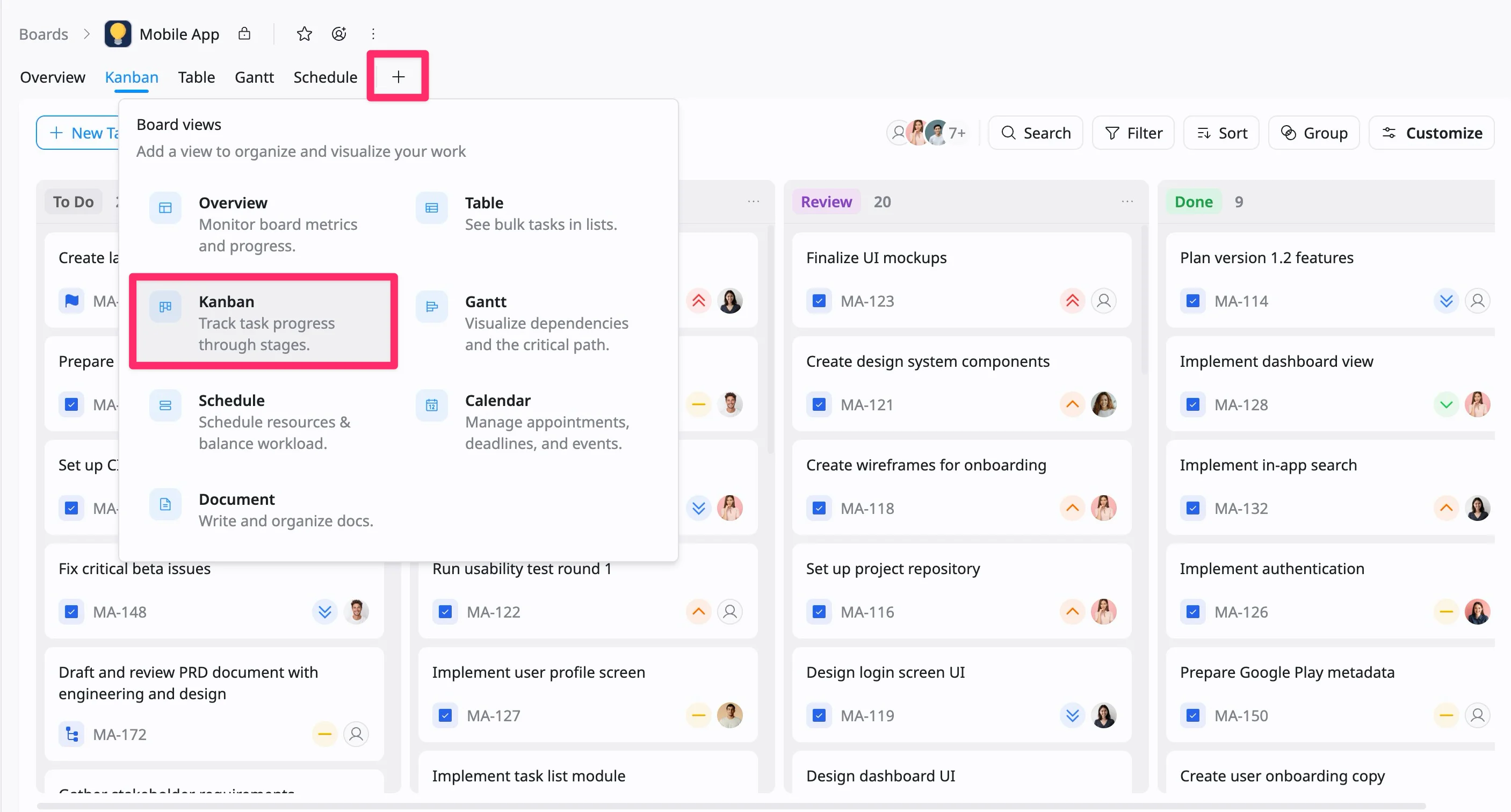Click the Document view icon in Board views
This screenshot has height=812, width=1511.
[165, 504]
